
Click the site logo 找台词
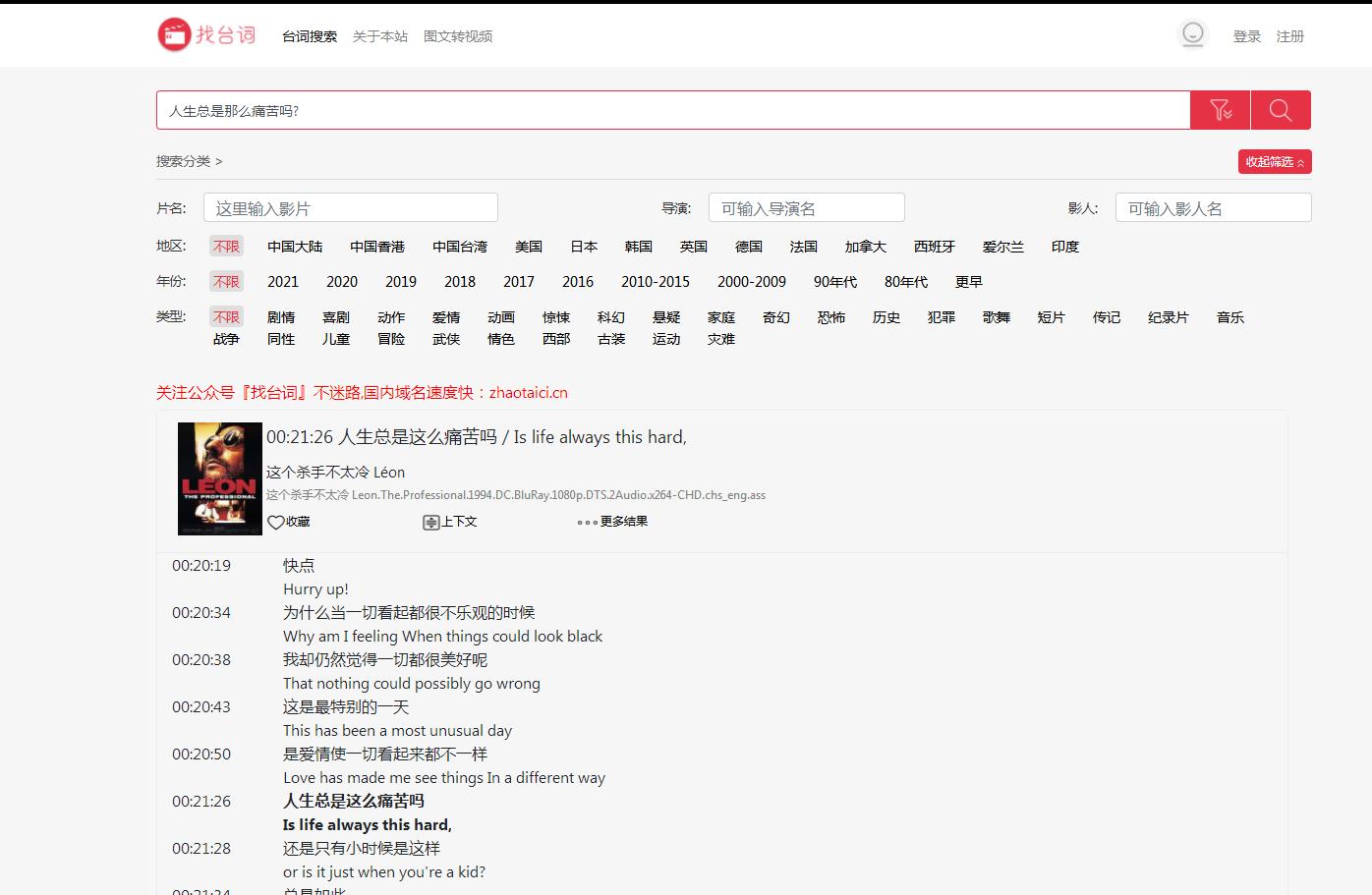tap(203, 33)
